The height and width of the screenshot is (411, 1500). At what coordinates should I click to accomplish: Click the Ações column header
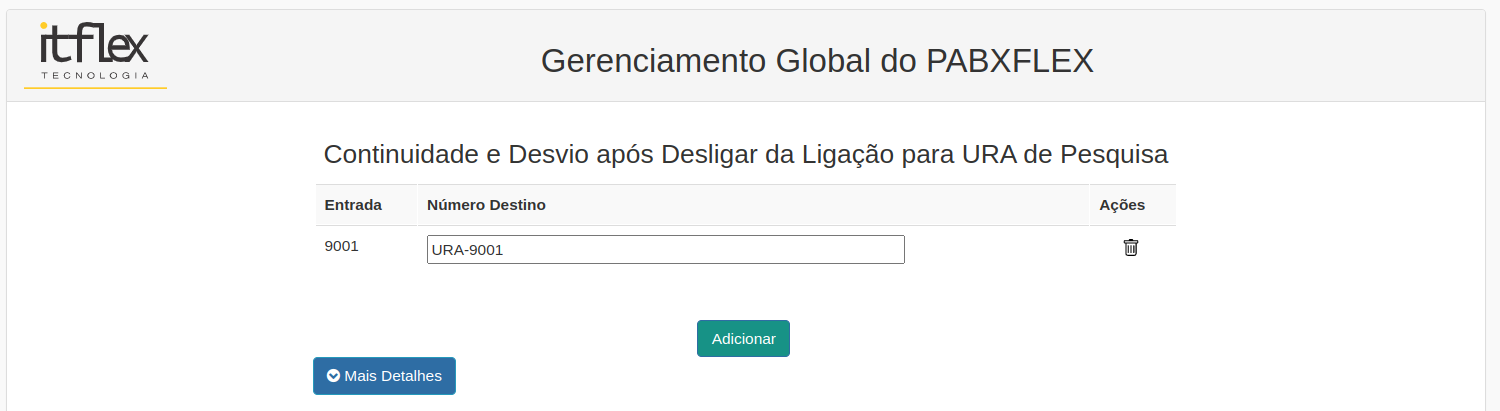(1122, 205)
